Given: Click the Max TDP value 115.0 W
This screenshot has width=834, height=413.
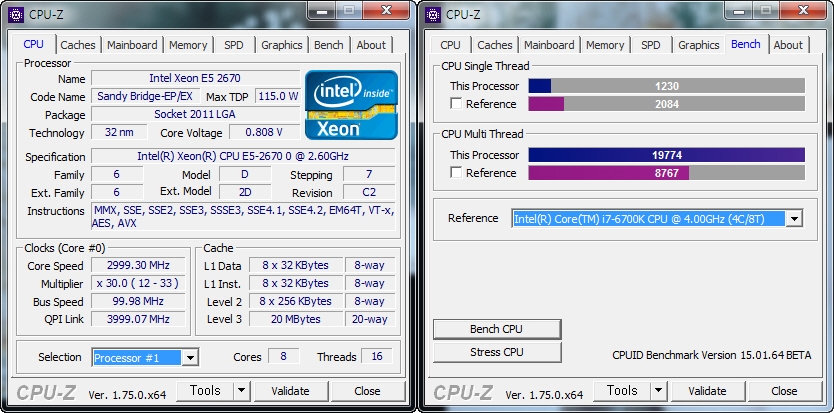Looking at the screenshot, I should pyautogui.click(x=278, y=96).
